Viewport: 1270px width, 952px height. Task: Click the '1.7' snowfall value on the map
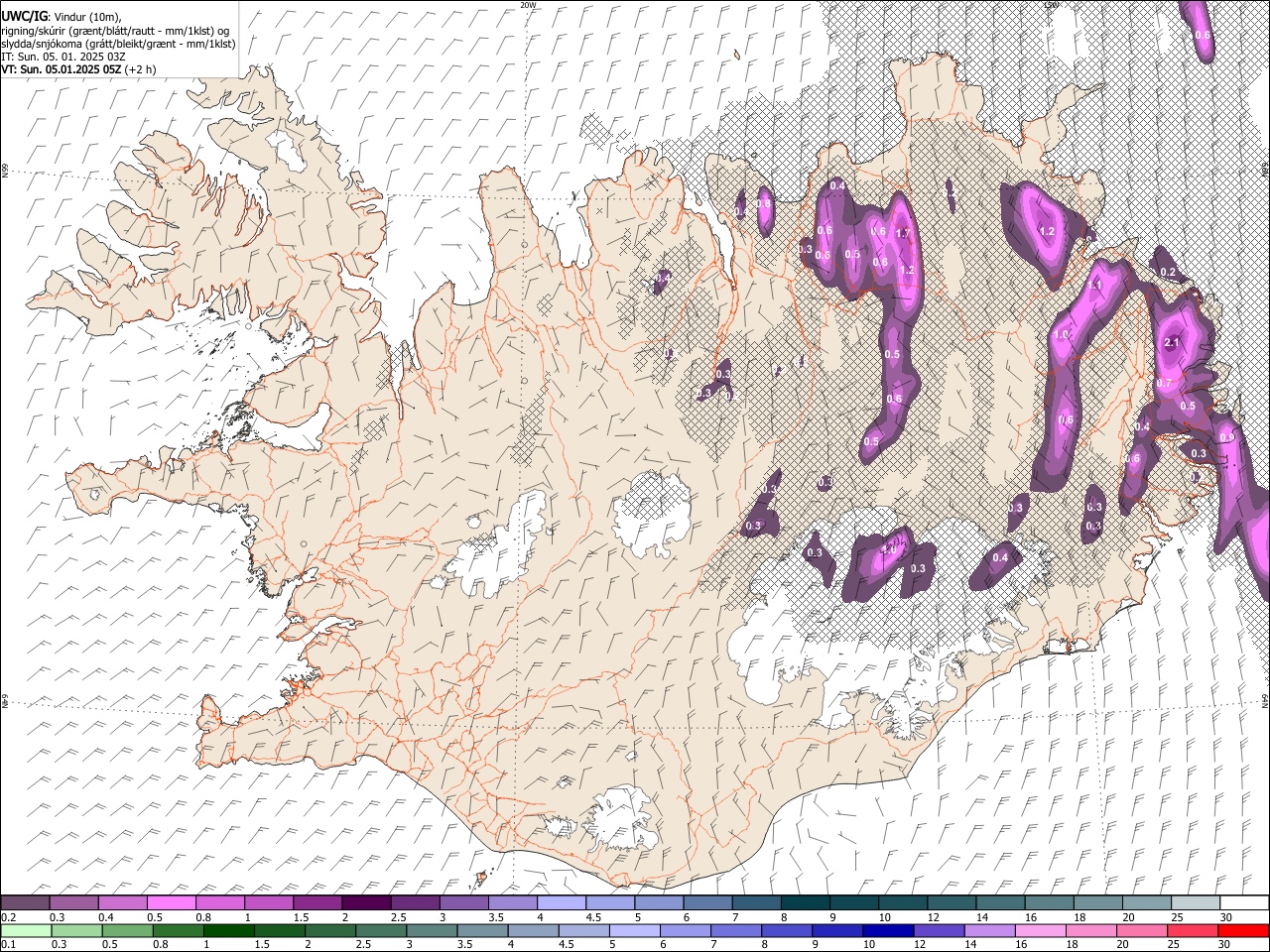(903, 234)
